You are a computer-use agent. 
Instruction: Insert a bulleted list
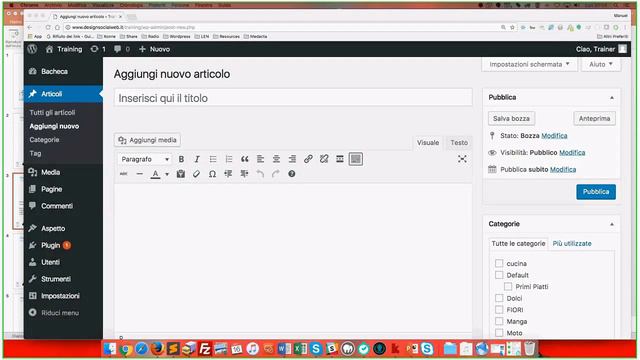[x=213, y=159]
